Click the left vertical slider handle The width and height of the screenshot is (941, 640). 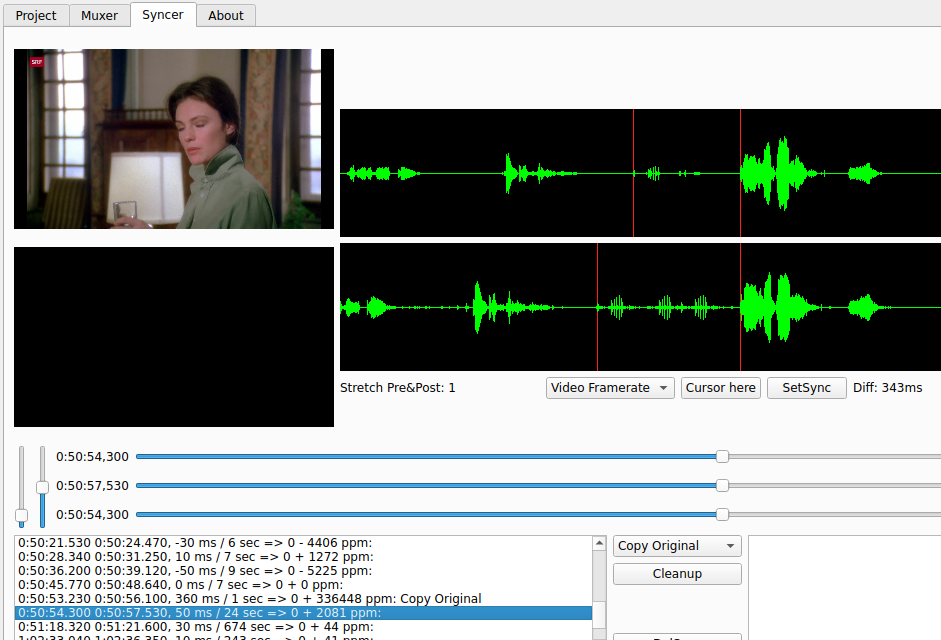coord(22,516)
